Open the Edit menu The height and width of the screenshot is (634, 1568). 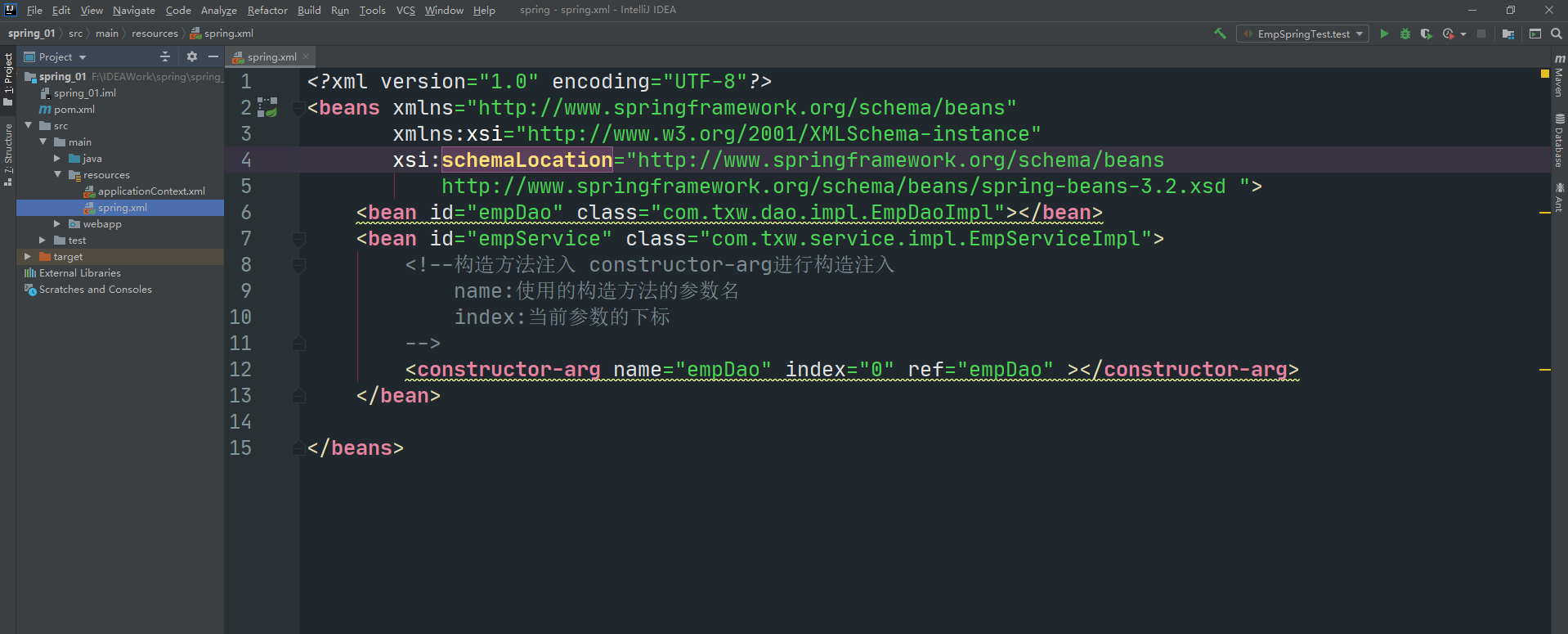(x=61, y=10)
